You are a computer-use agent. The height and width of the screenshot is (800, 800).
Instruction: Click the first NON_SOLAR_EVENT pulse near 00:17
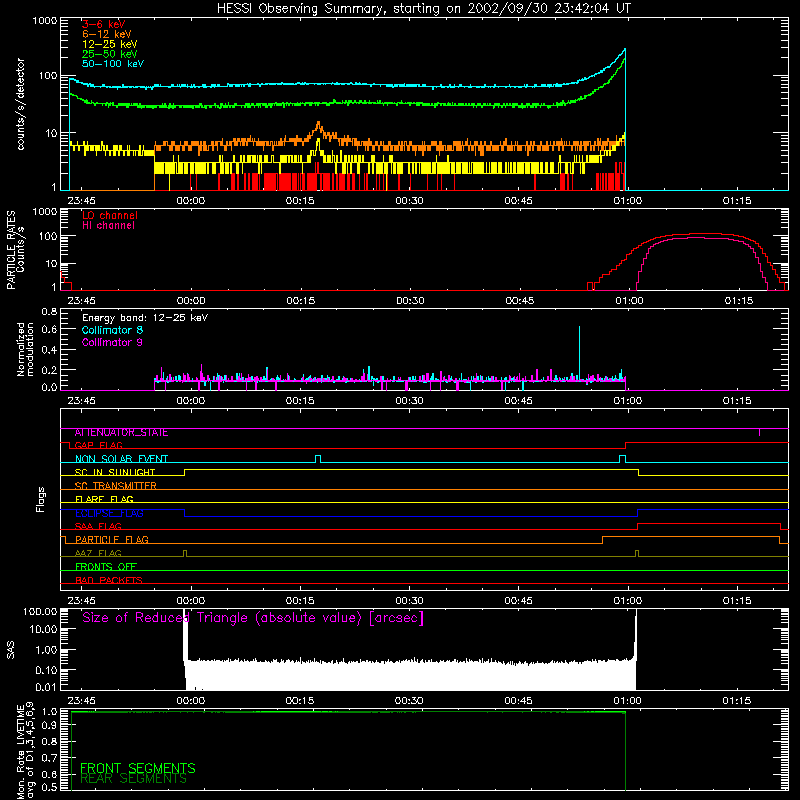318,458
